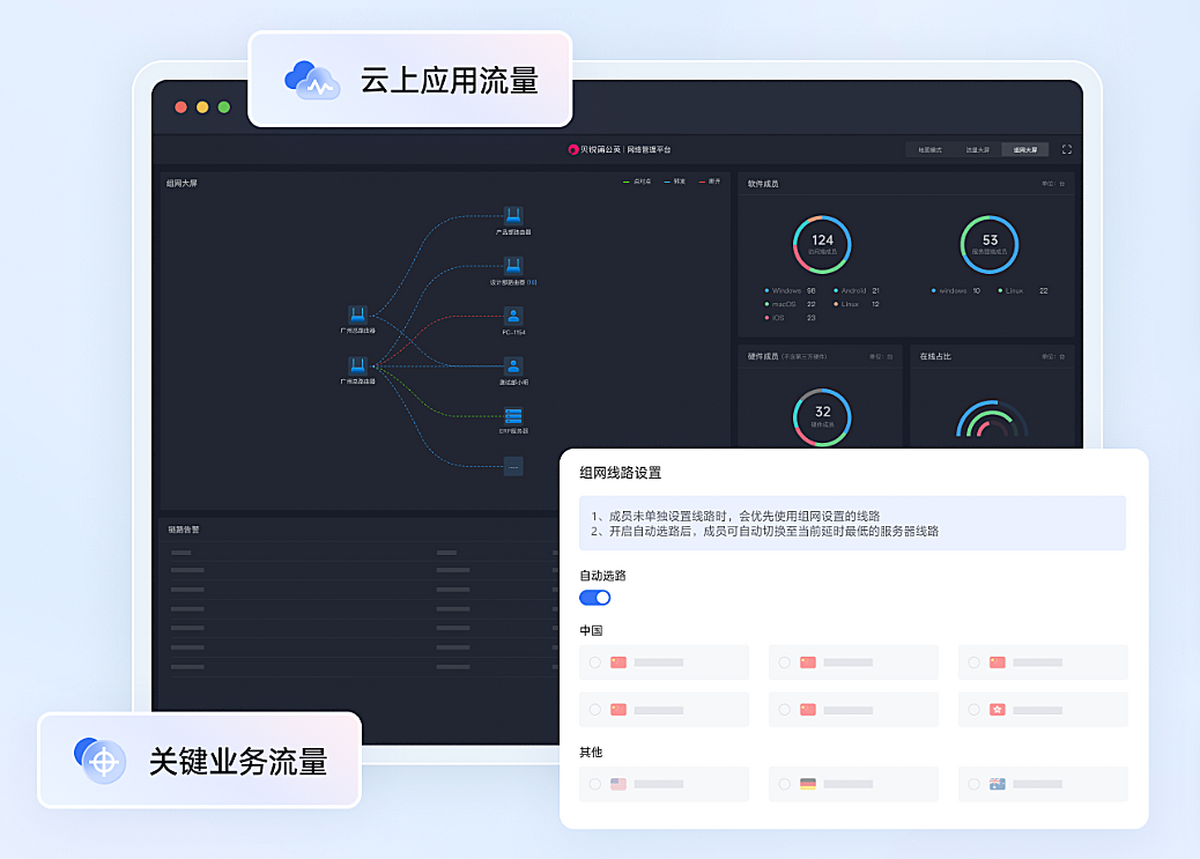Open the first tab left of 流量大屏

930,150
